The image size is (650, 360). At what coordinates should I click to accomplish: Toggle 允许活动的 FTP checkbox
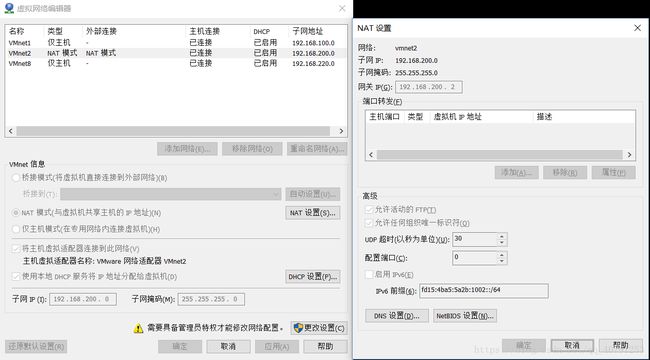point(369,210)
